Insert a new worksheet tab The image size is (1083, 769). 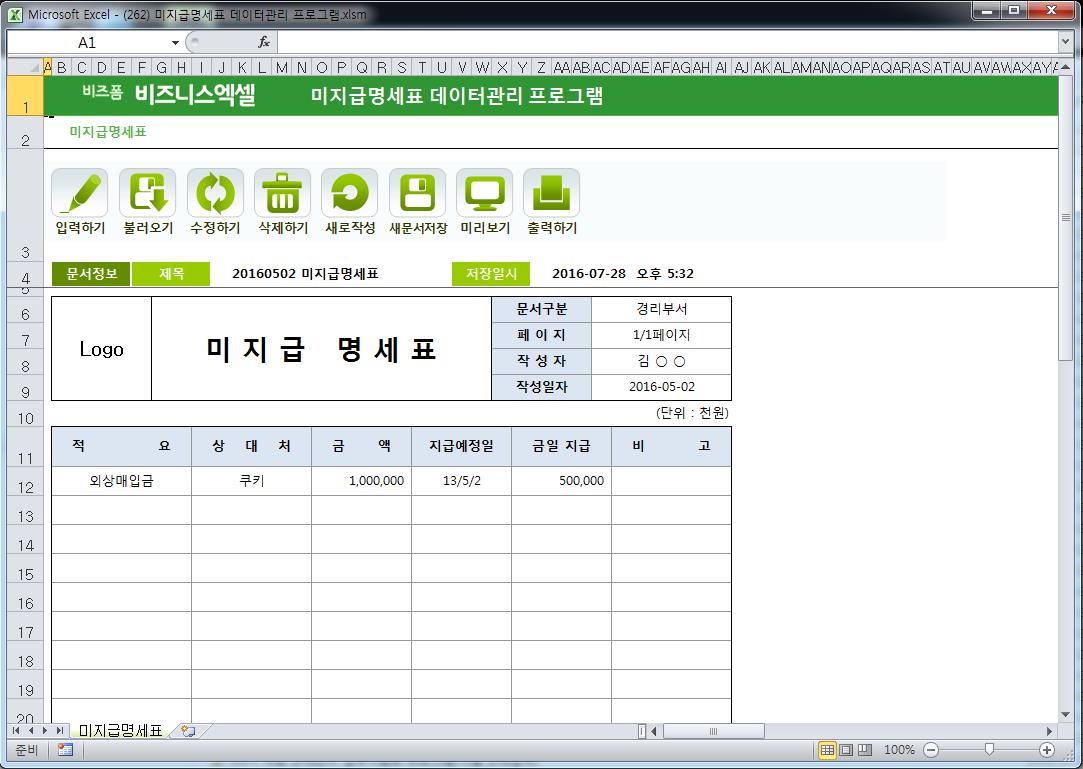pos(187,731)
